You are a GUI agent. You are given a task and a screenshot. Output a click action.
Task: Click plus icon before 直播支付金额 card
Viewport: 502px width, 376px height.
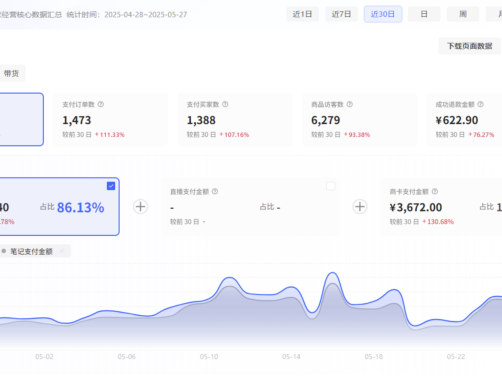pos(140,207)
